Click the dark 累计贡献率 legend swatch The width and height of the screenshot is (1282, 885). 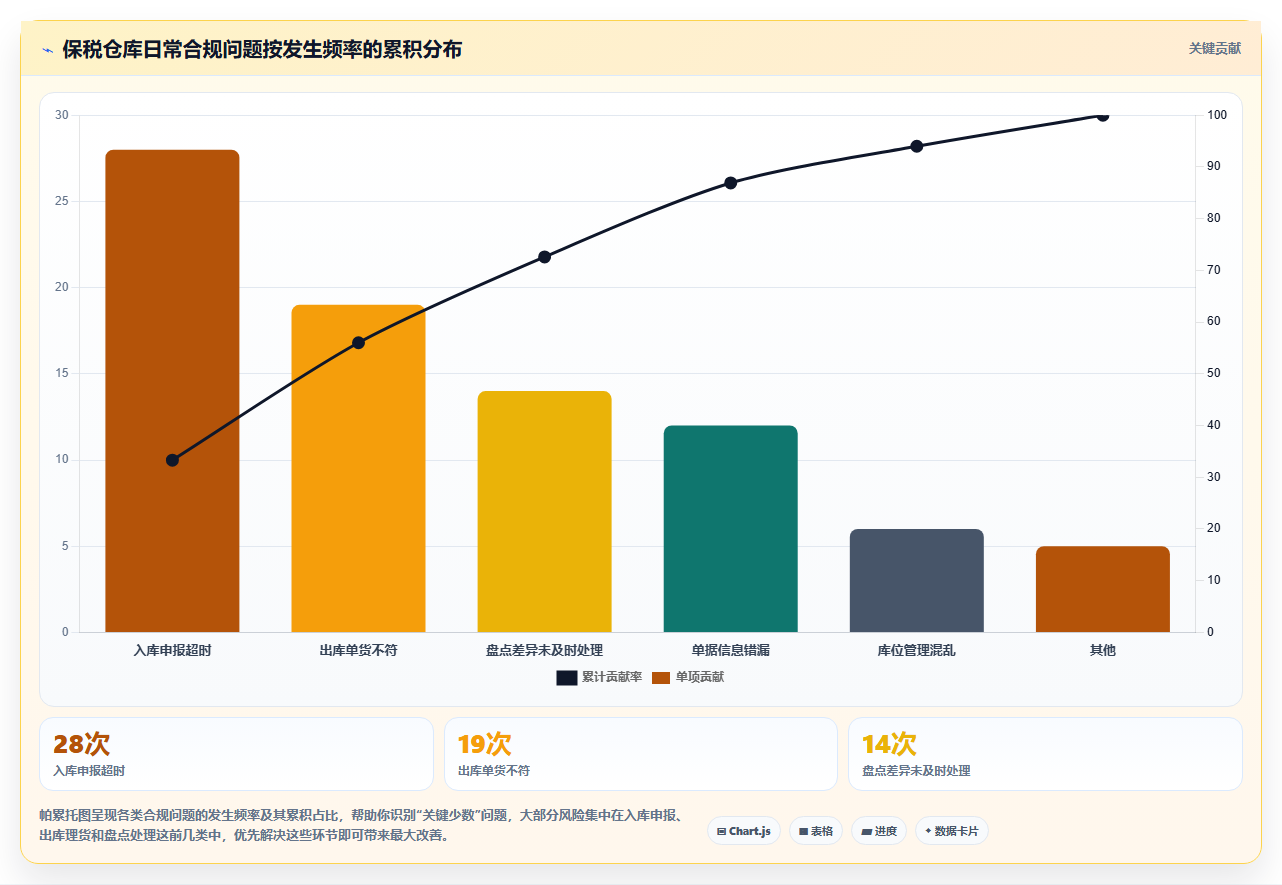point(567,678)
